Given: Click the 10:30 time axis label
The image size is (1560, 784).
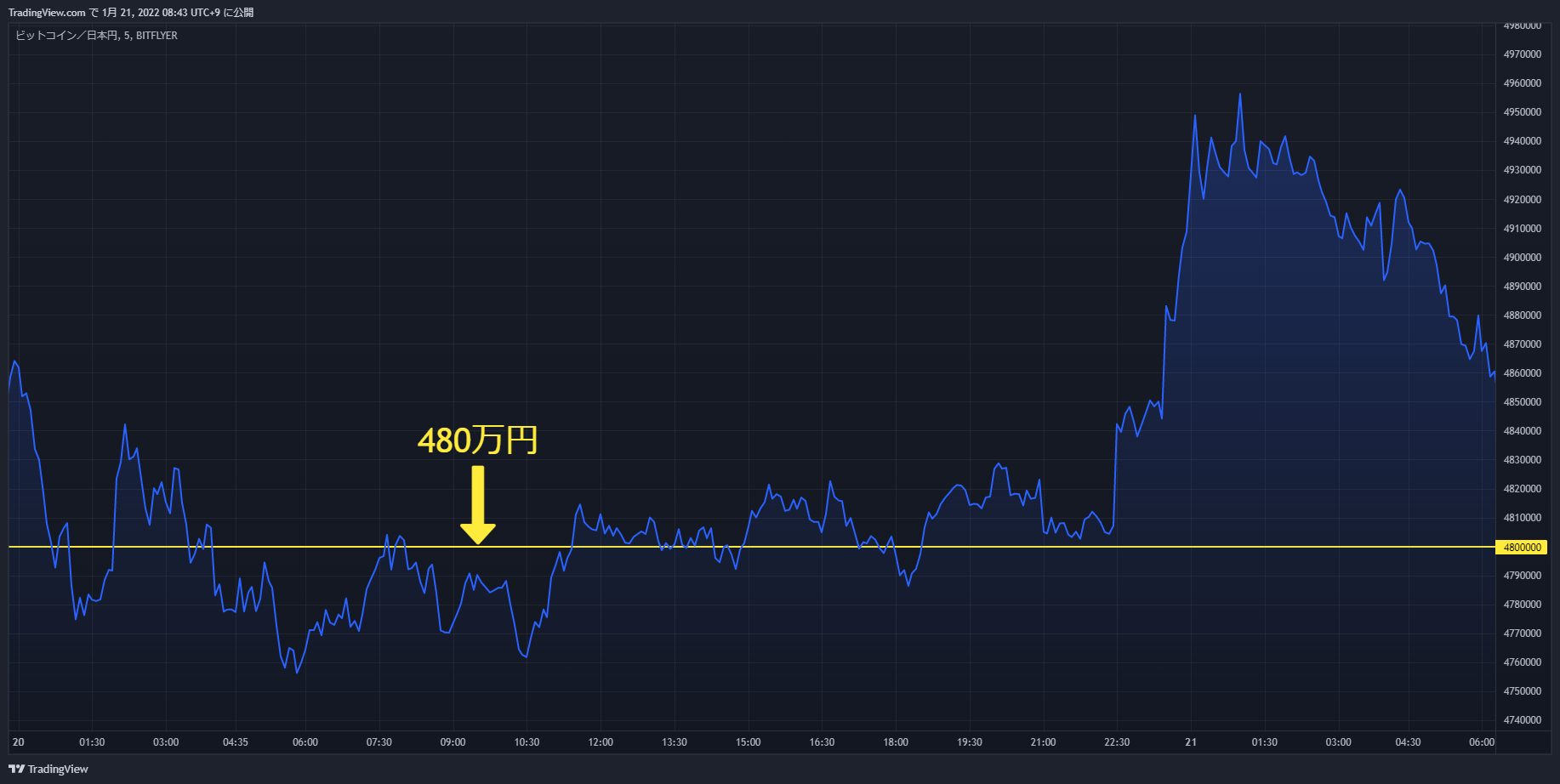Looking at the screenshot, I should (x=527, y=742).
